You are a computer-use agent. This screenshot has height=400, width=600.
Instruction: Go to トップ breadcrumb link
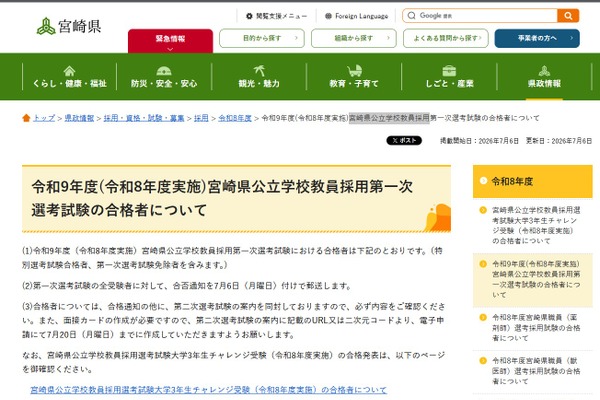click(44, 118)
